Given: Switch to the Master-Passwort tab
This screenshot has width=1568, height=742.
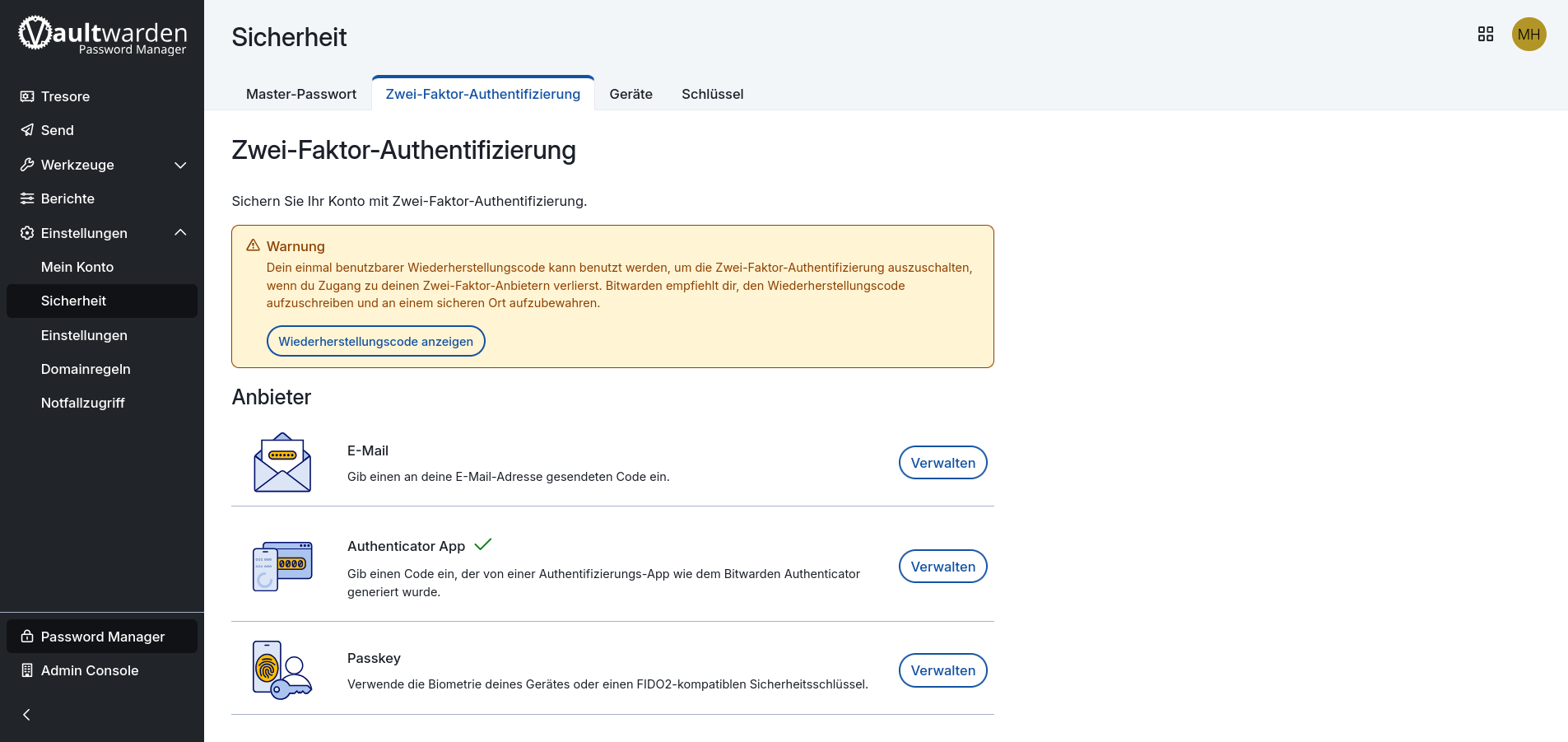Looking at the screenshot, I should (301, 94).
